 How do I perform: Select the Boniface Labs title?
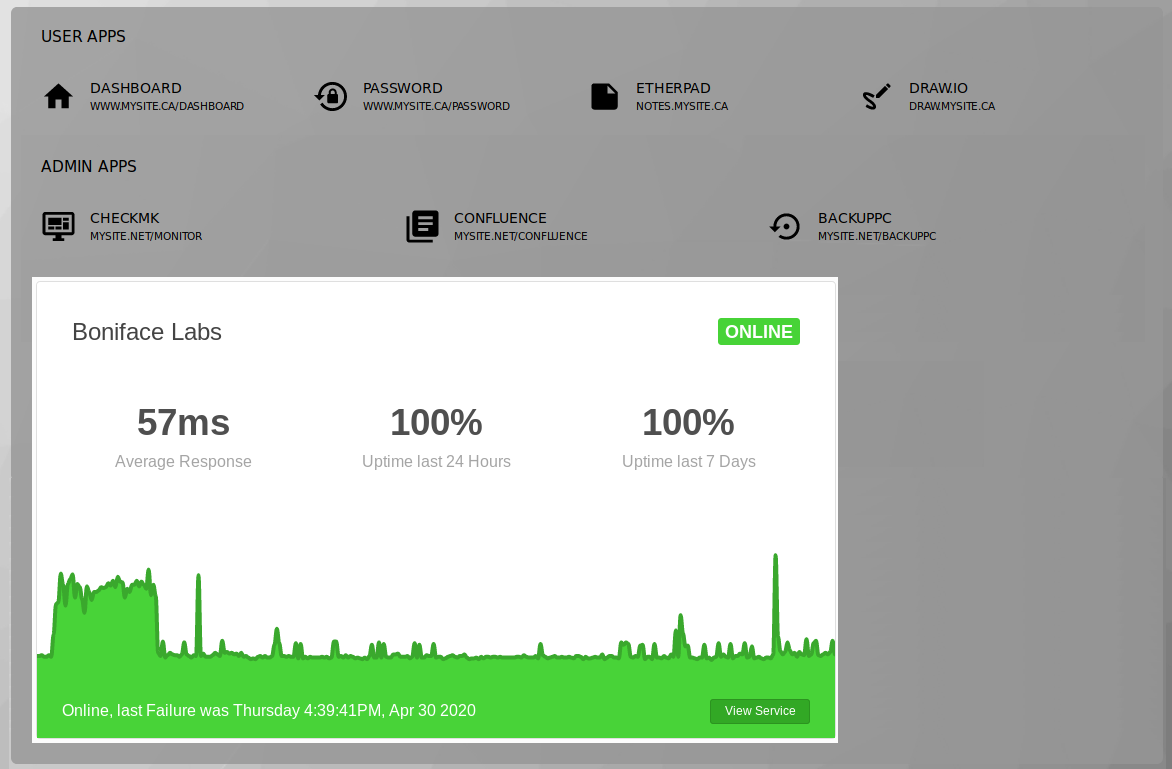tap(146, 331)
